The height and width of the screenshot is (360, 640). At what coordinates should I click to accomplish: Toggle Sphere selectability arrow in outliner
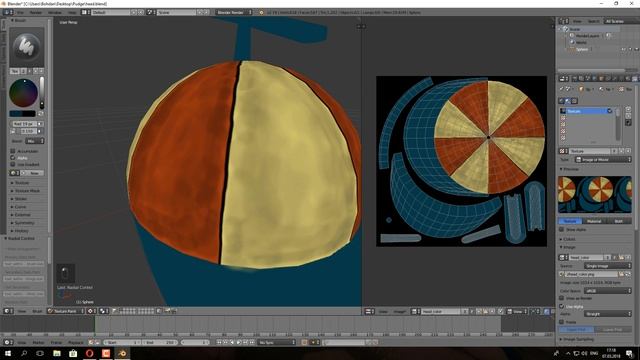pos(630,49)
